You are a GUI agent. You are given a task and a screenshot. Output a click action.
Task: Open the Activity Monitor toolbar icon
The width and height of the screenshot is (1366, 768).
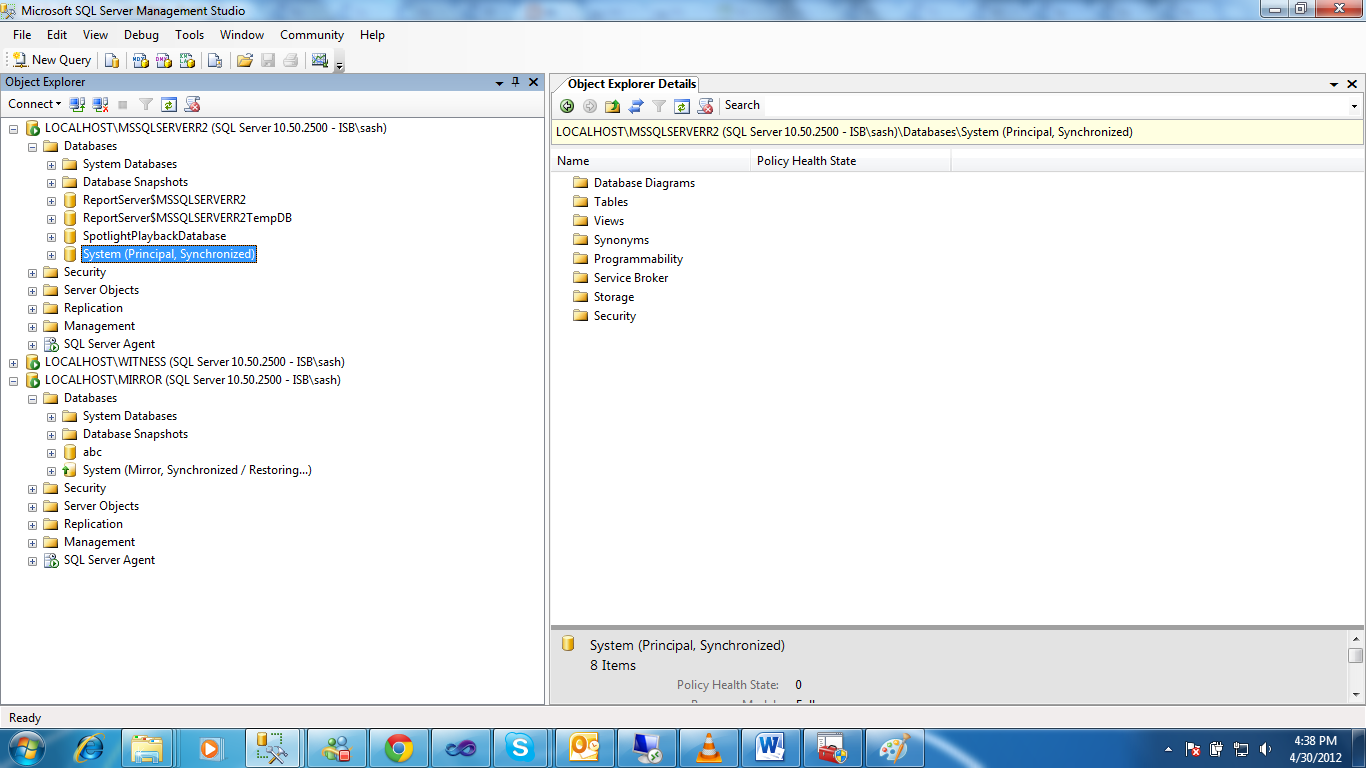tap(322, 60)
